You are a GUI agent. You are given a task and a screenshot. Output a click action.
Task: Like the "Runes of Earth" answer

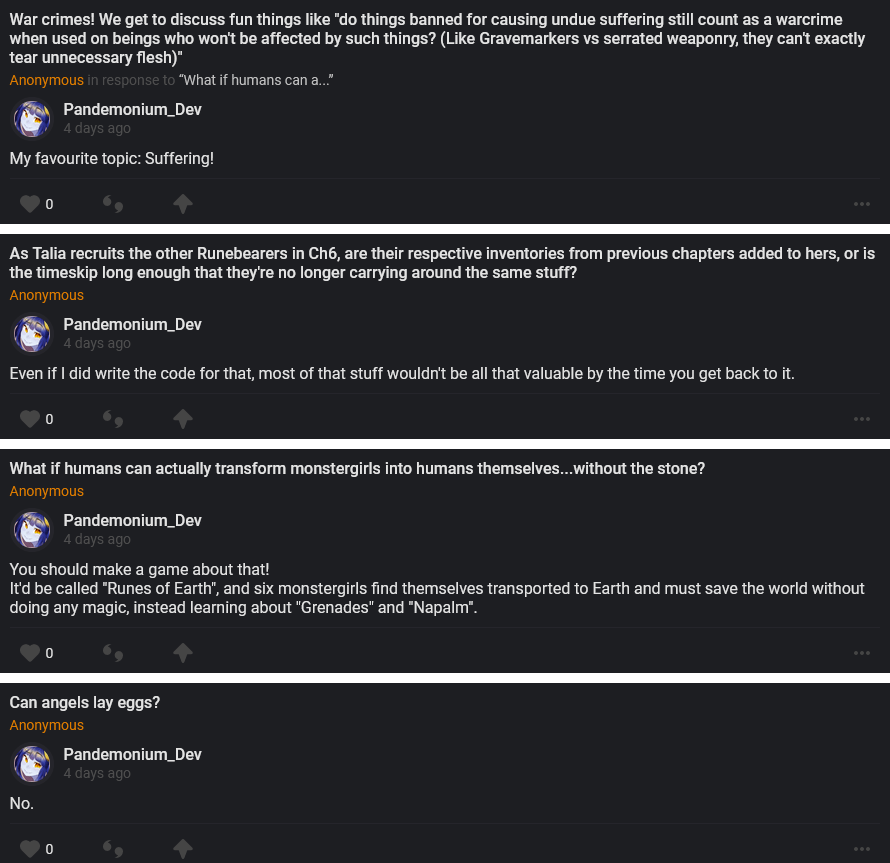pyautogui.click(x=30, y=653)
